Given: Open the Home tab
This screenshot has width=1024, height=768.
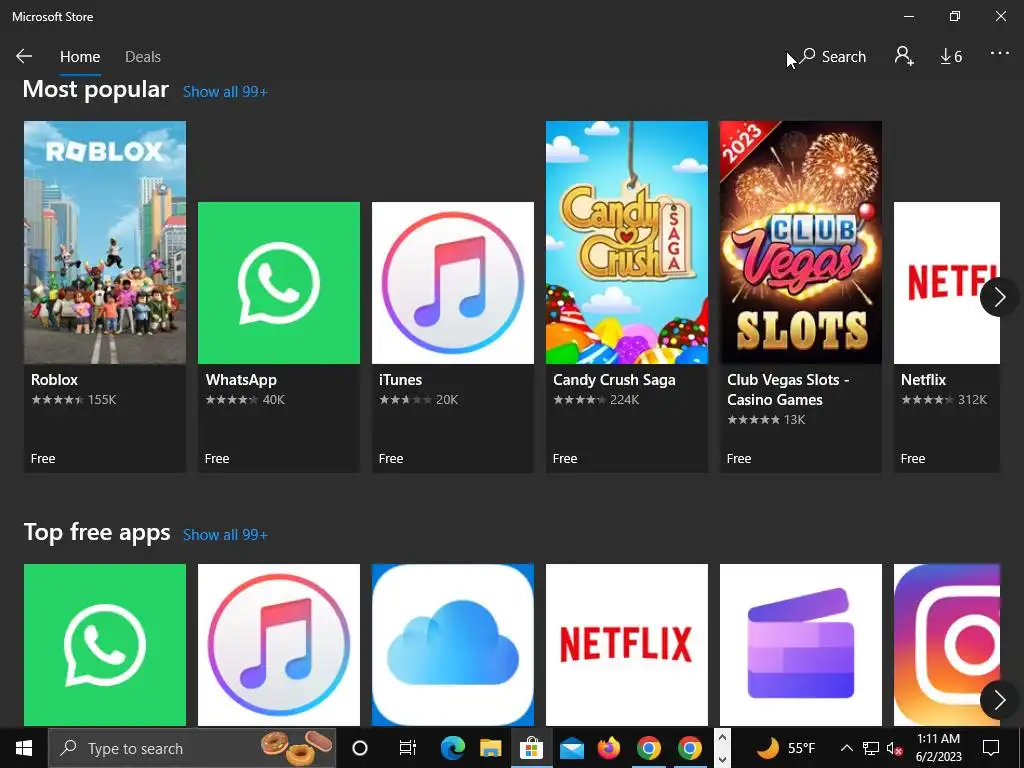Looking at the screenshot, I should pyautogui.click(x=80, y=57).
